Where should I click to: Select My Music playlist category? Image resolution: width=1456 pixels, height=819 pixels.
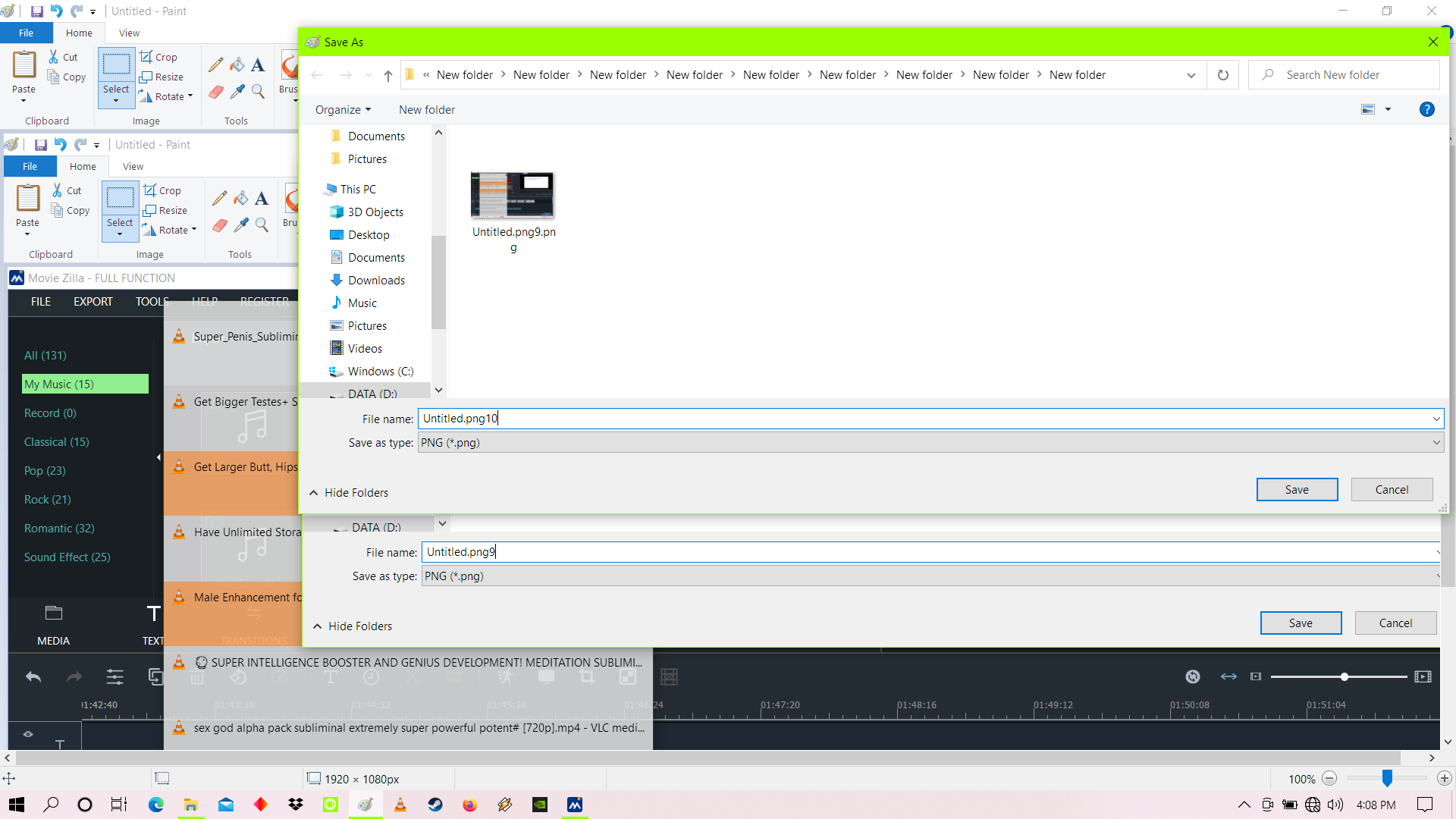pos(84,384)
